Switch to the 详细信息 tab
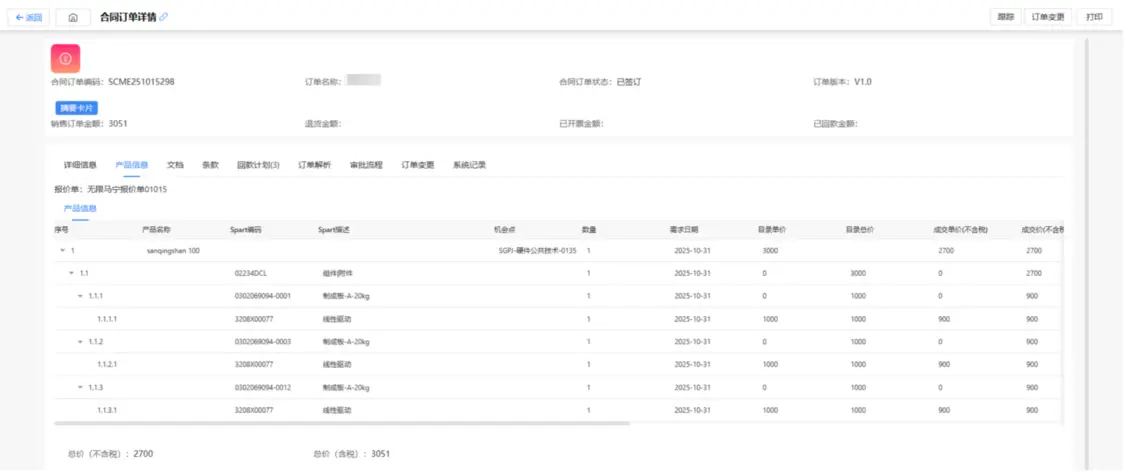Screen dimensions: 1125x472 pos(80,165)
